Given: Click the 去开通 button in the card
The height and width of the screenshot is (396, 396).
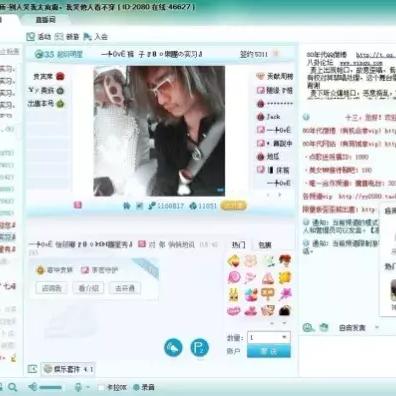Looking at the screenshot, I should coord(125,288).
